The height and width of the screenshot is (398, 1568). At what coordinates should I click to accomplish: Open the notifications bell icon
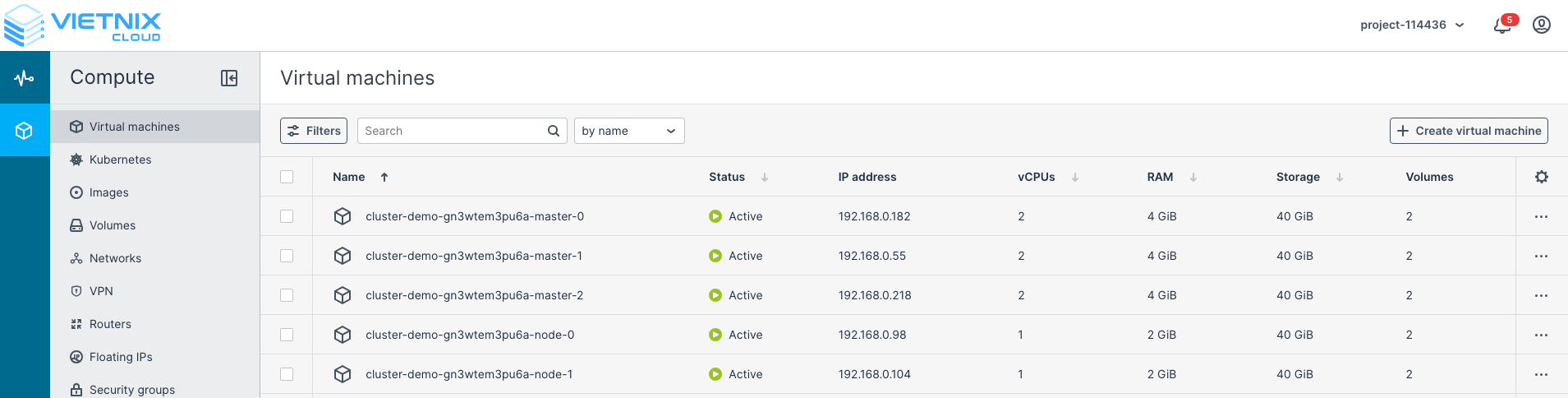point(1502,25)
